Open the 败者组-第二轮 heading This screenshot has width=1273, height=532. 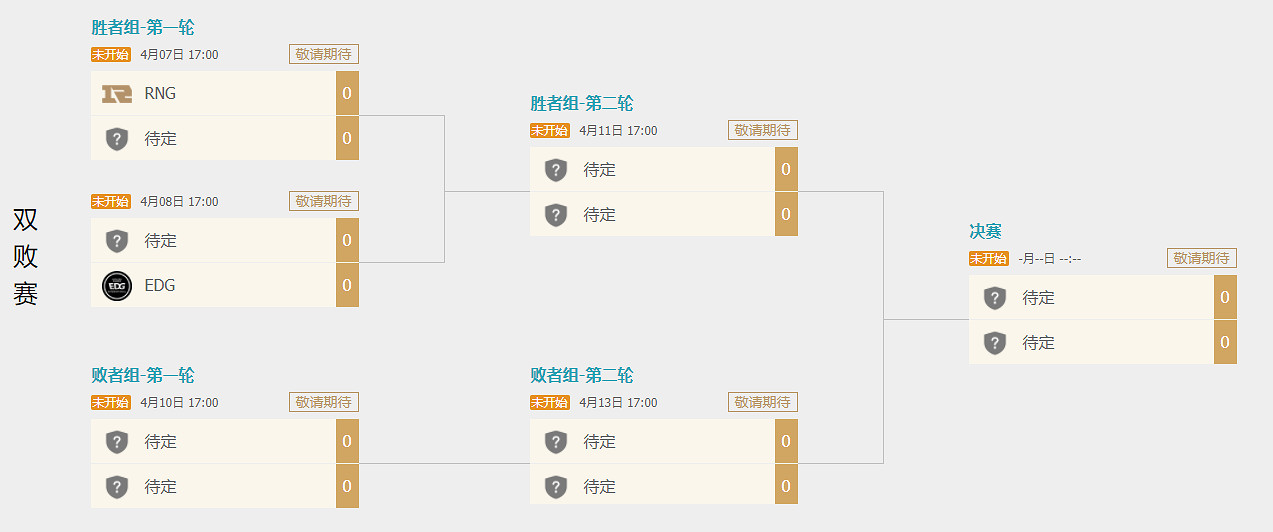(x=582, y=376)
